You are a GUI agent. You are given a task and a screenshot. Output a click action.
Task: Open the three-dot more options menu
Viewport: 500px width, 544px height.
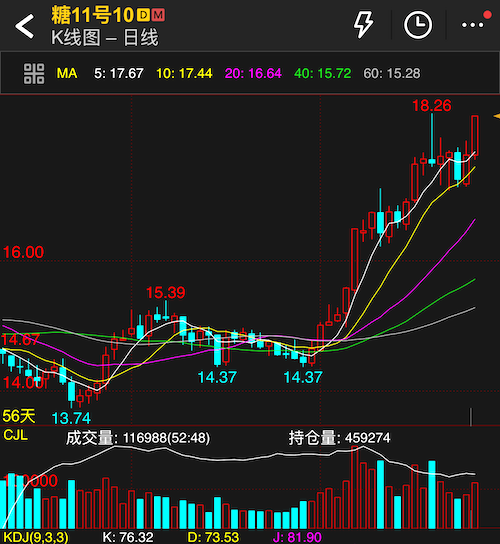coord(472,25)
